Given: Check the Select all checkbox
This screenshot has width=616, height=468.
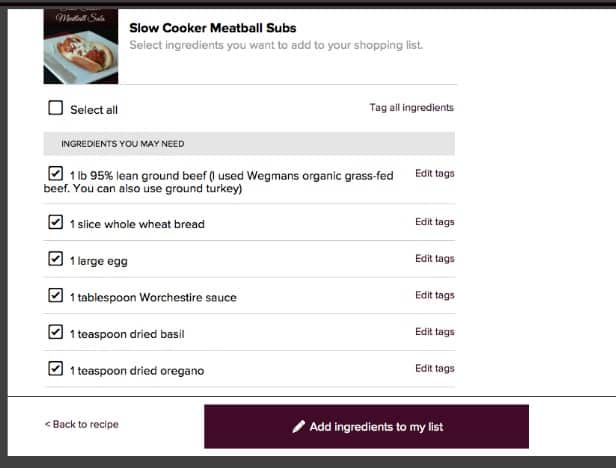Looking at the screenshot, I should click(55, 108).
